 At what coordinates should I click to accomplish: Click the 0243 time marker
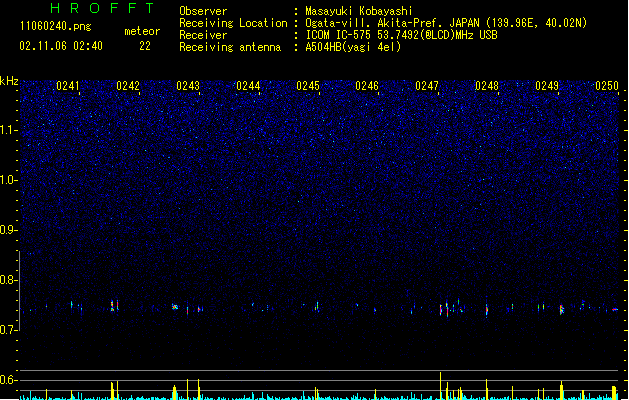coord(188,86)
